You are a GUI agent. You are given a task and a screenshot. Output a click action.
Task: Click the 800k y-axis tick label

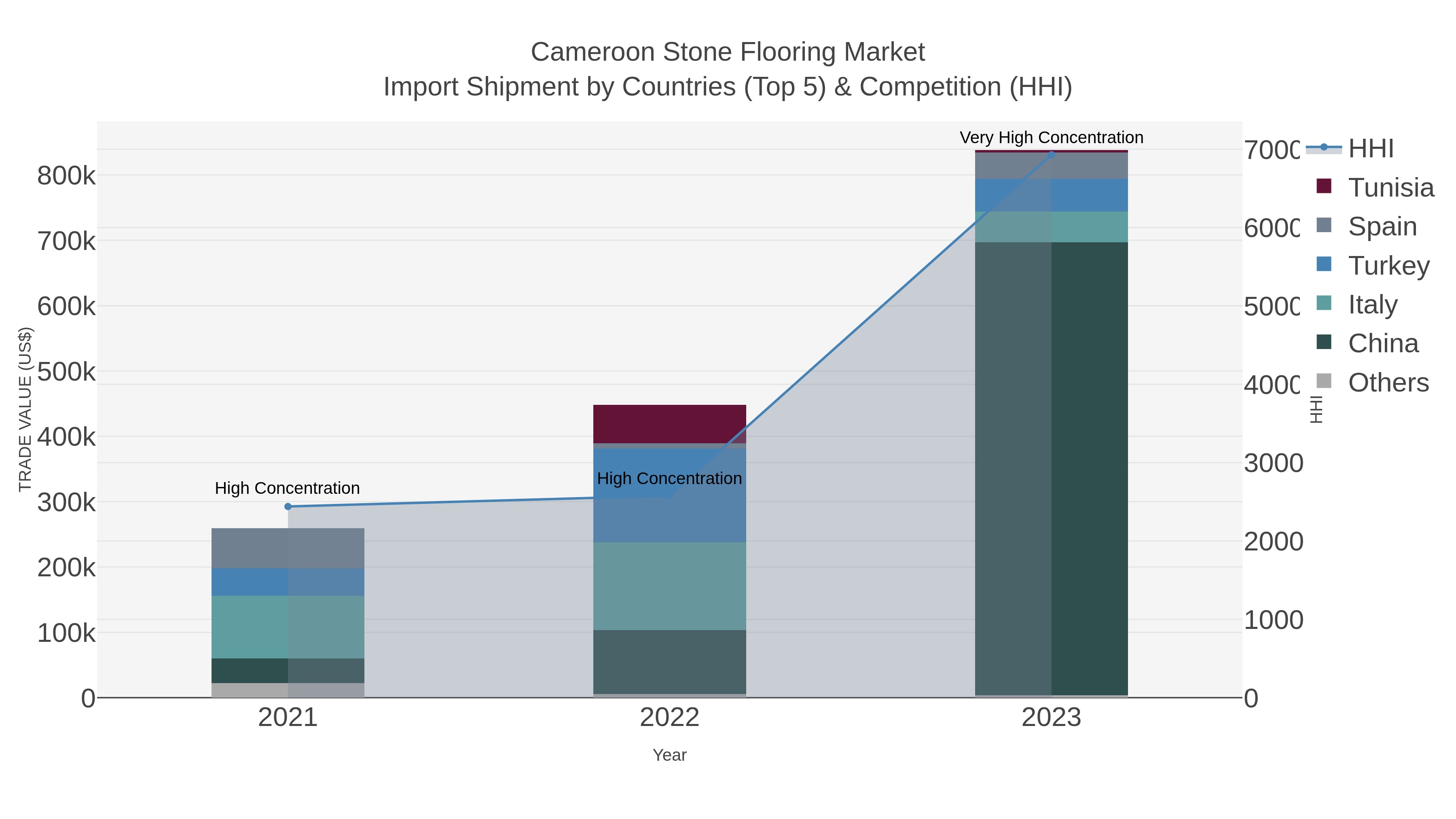(66, 176)
